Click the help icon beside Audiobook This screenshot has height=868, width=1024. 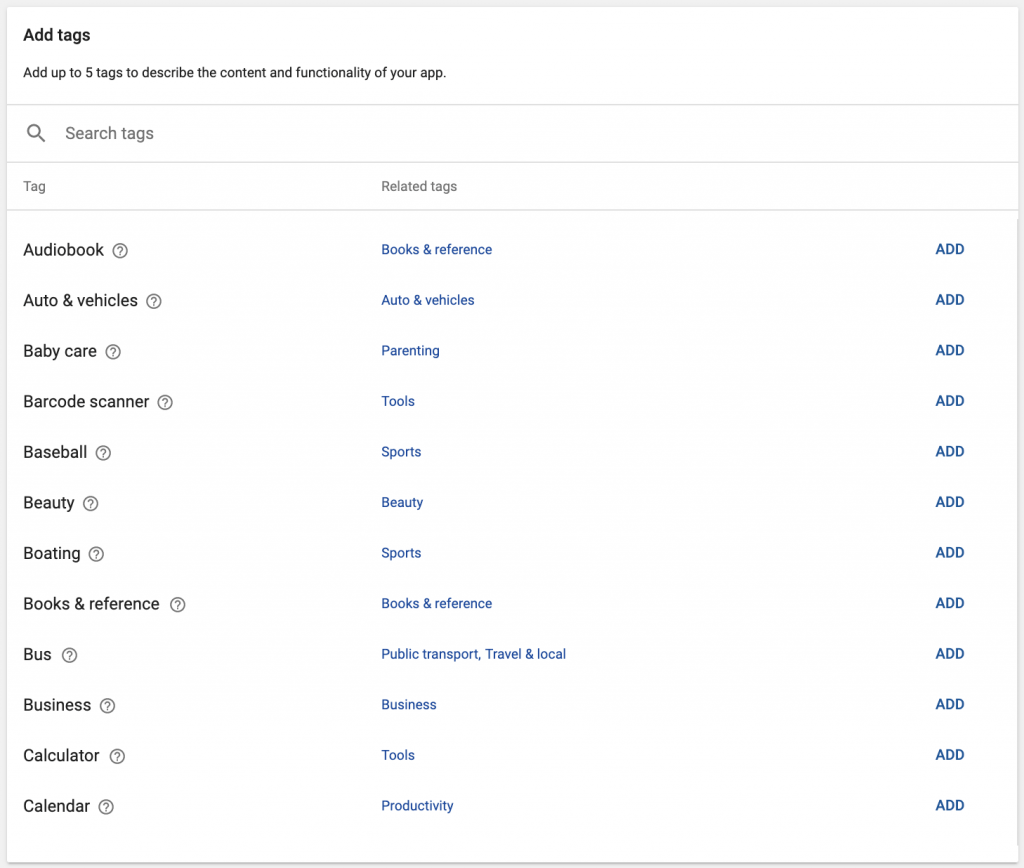[120, 251]
